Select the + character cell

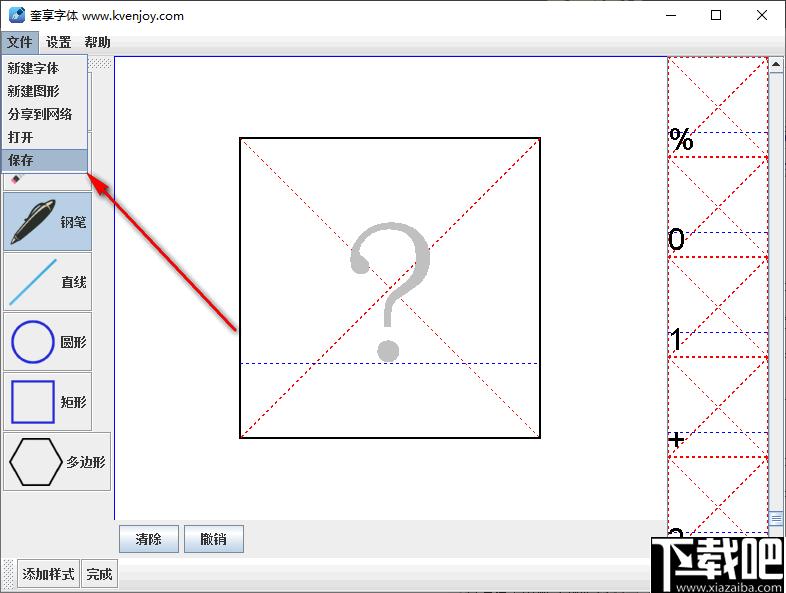pyautogui.click(x=718, y=407)
